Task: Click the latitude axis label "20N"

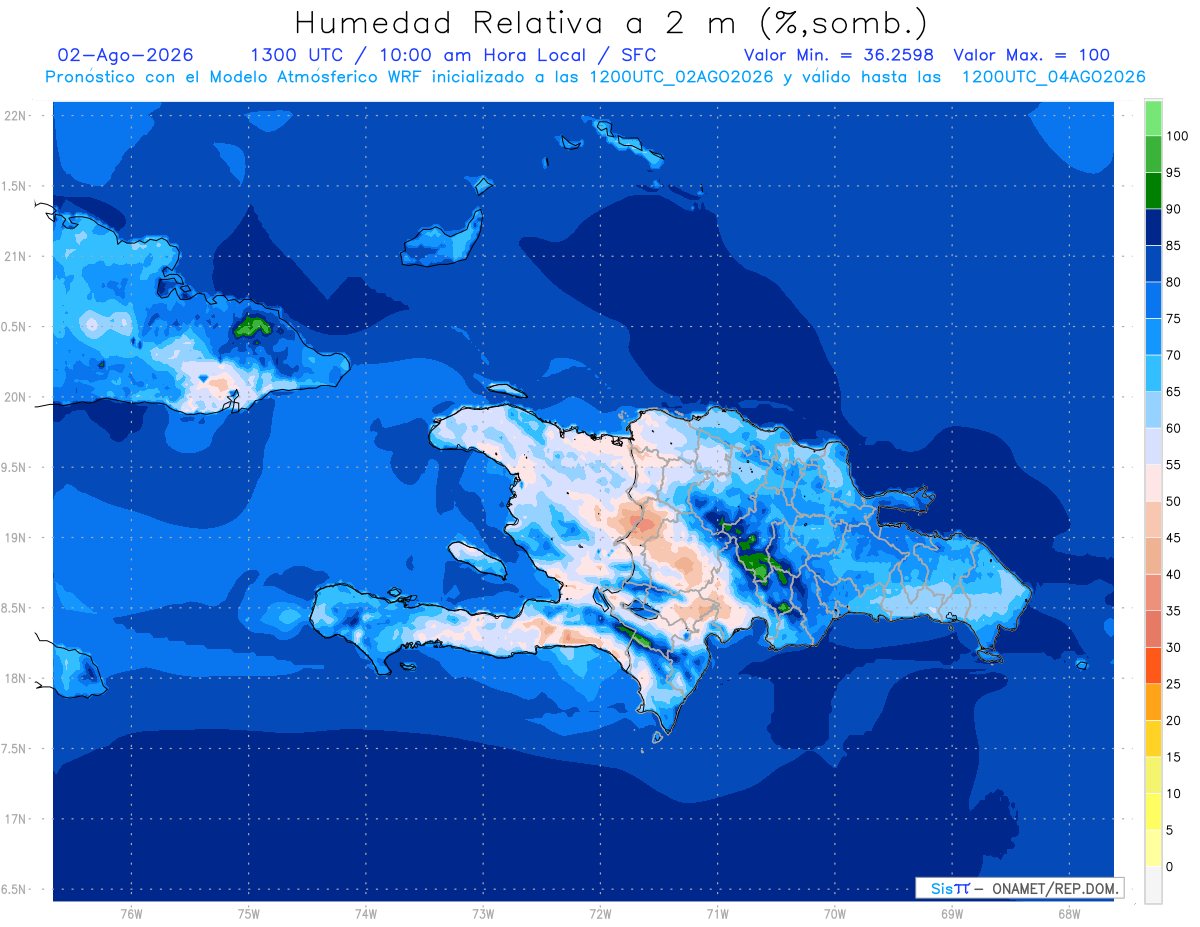Action: coord(14,397)
